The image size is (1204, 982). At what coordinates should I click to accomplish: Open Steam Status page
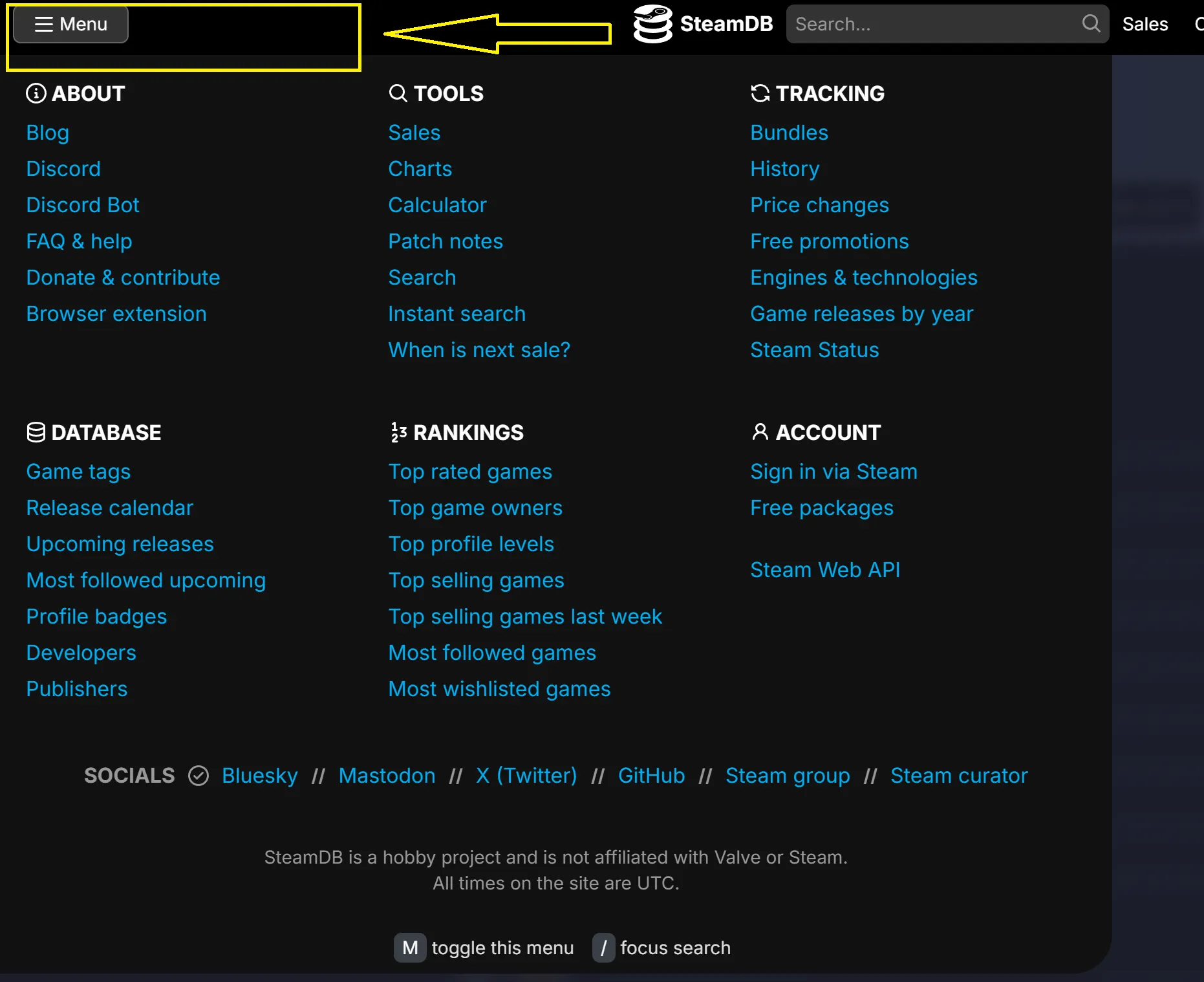pyautogui.click(x=815, y=350)
